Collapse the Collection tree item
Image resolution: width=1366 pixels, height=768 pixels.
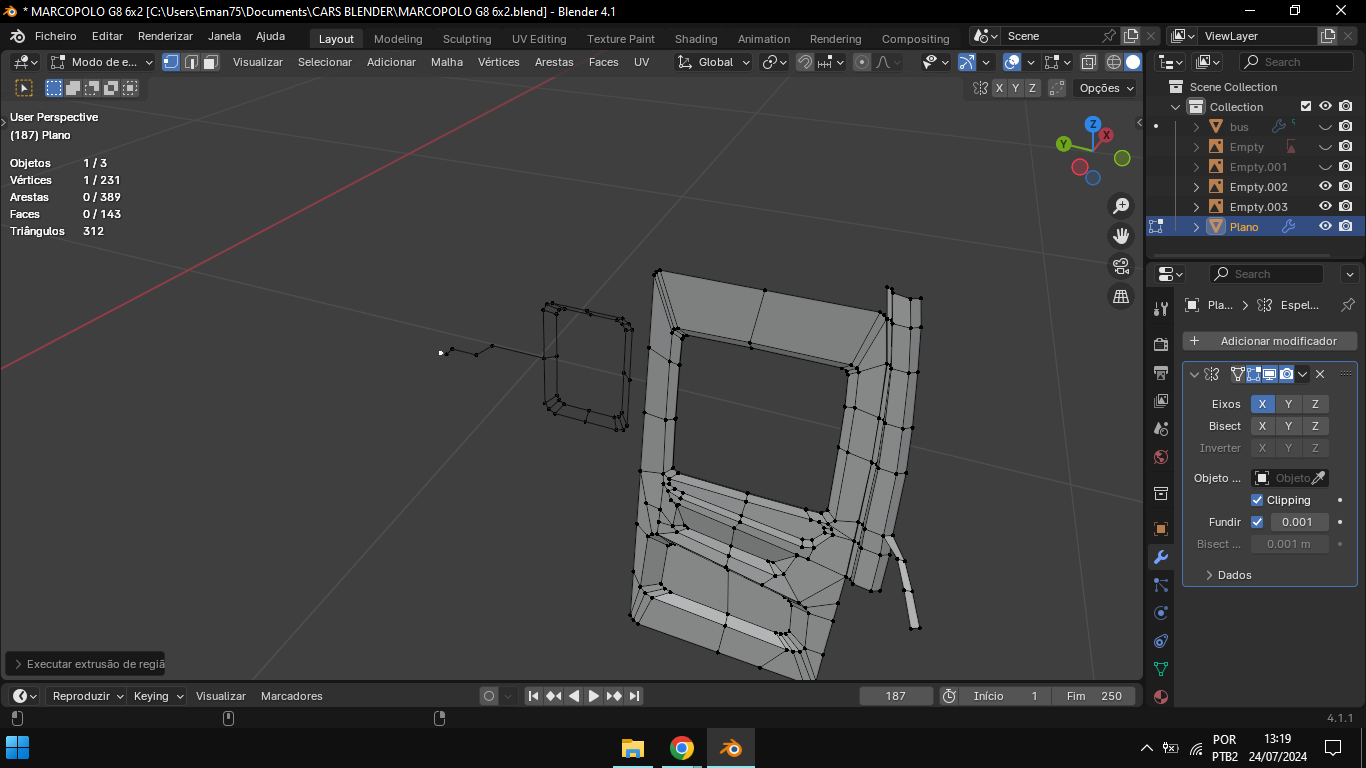pyautogui.click(x=1176, y=107)
